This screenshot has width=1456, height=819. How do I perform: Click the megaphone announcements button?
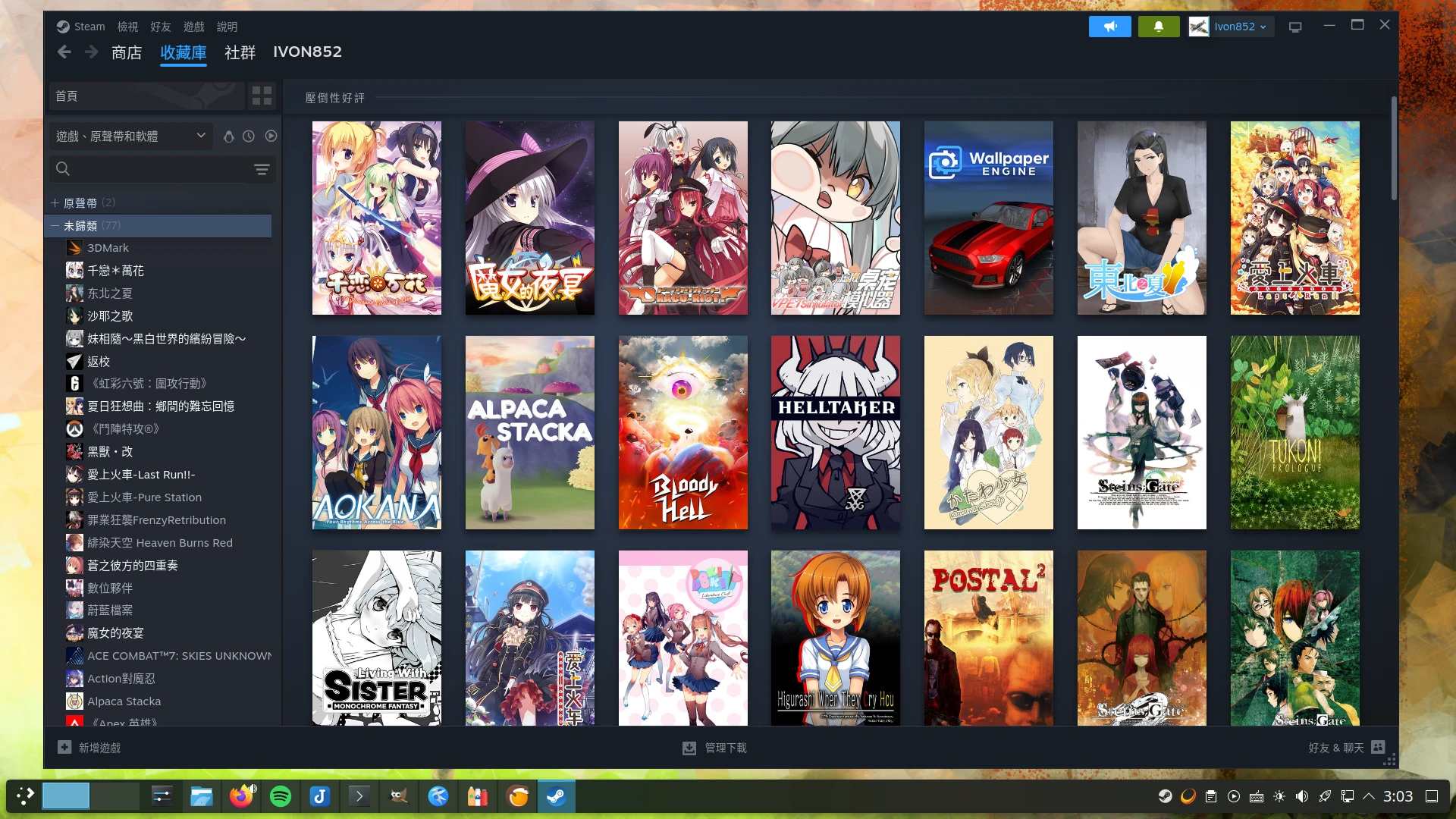click(x=1109, y=27)
